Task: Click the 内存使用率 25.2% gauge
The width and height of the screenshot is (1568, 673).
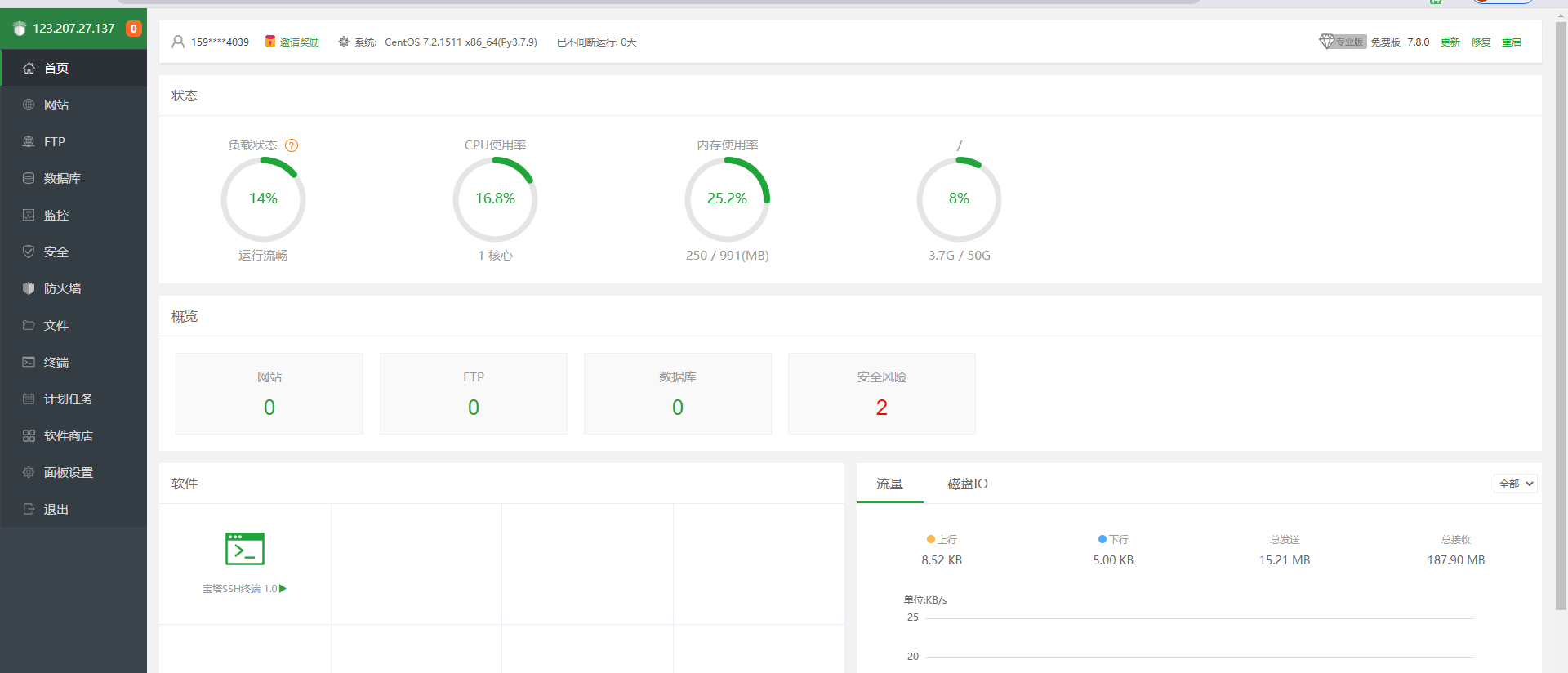Action: tap(727, 199)
